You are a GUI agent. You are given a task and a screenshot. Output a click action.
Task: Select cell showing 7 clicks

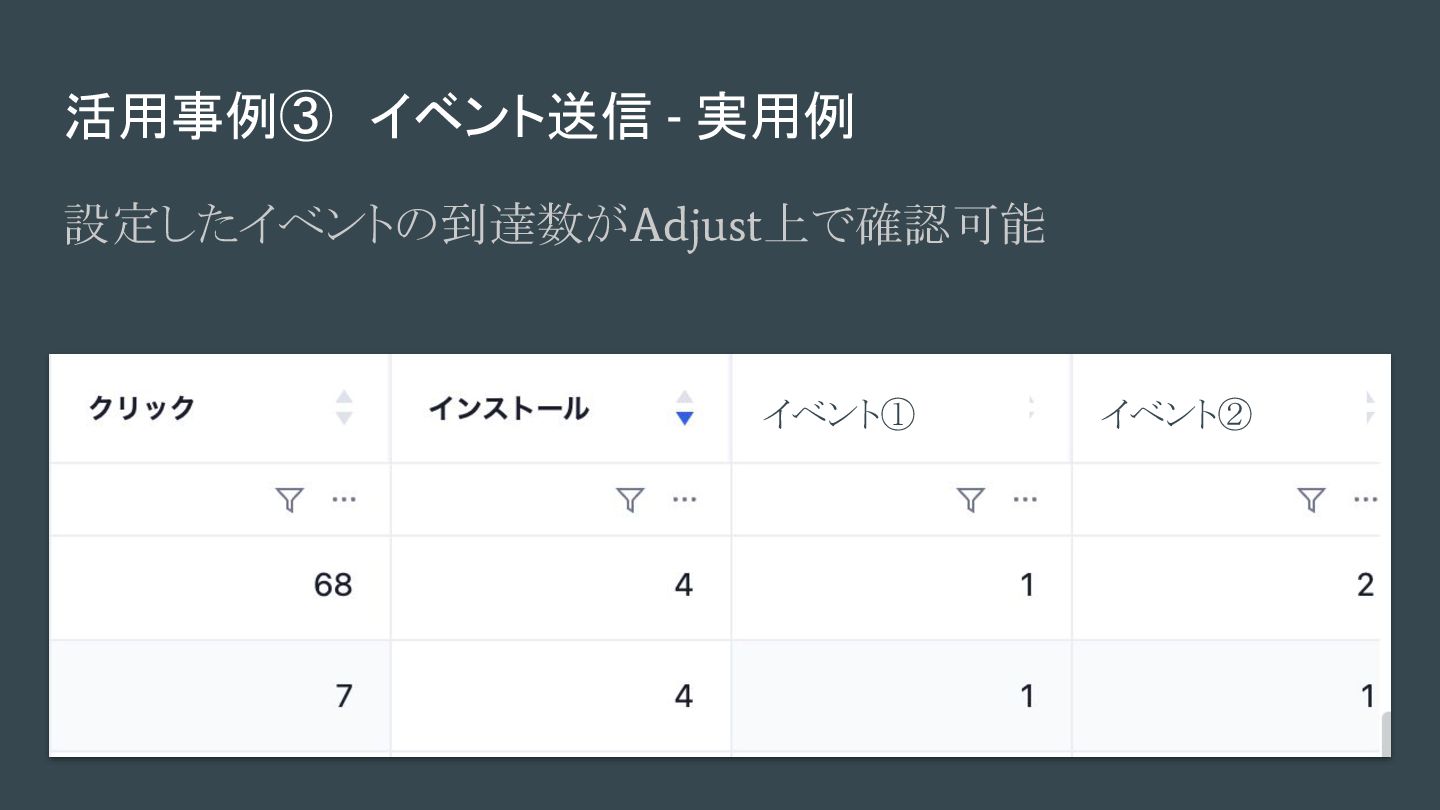219,696
